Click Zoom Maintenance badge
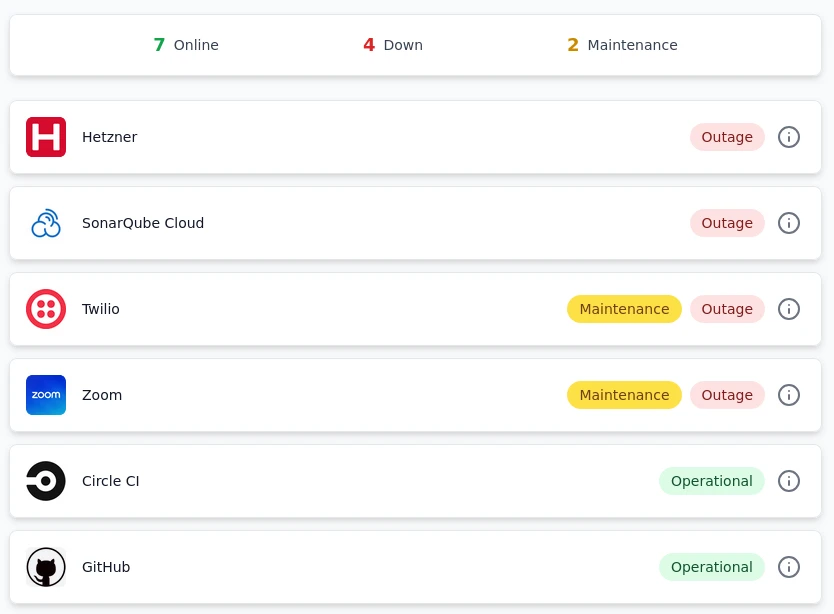The image size is (834, 614). [624, 395]
